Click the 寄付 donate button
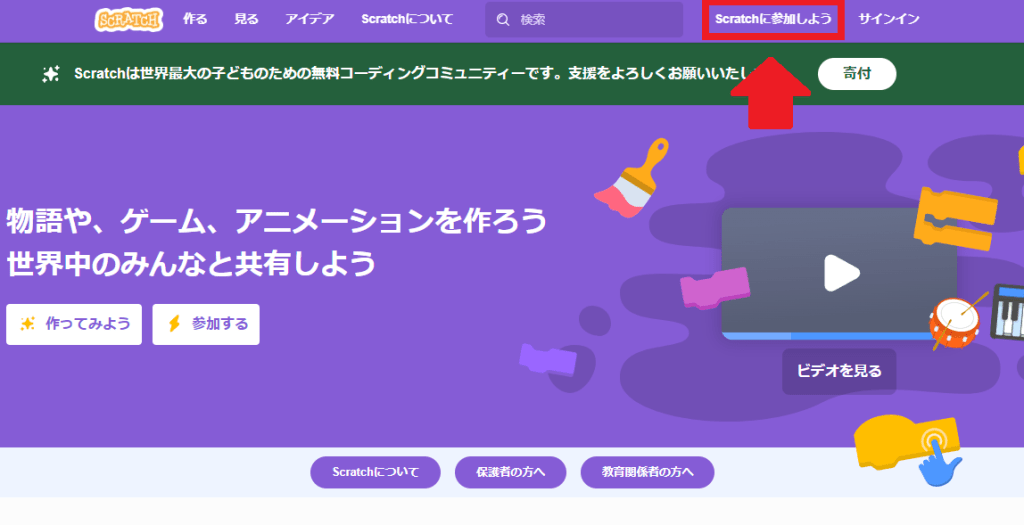This screenshot has width=1024, height=525. tap(857, 74)
